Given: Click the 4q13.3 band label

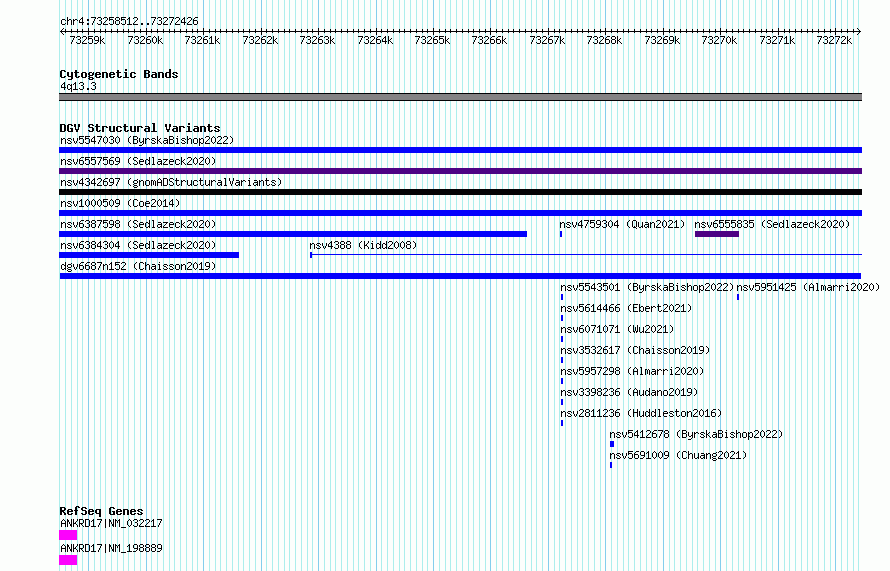Looking at the screenshot, I should tap(78, 86).
